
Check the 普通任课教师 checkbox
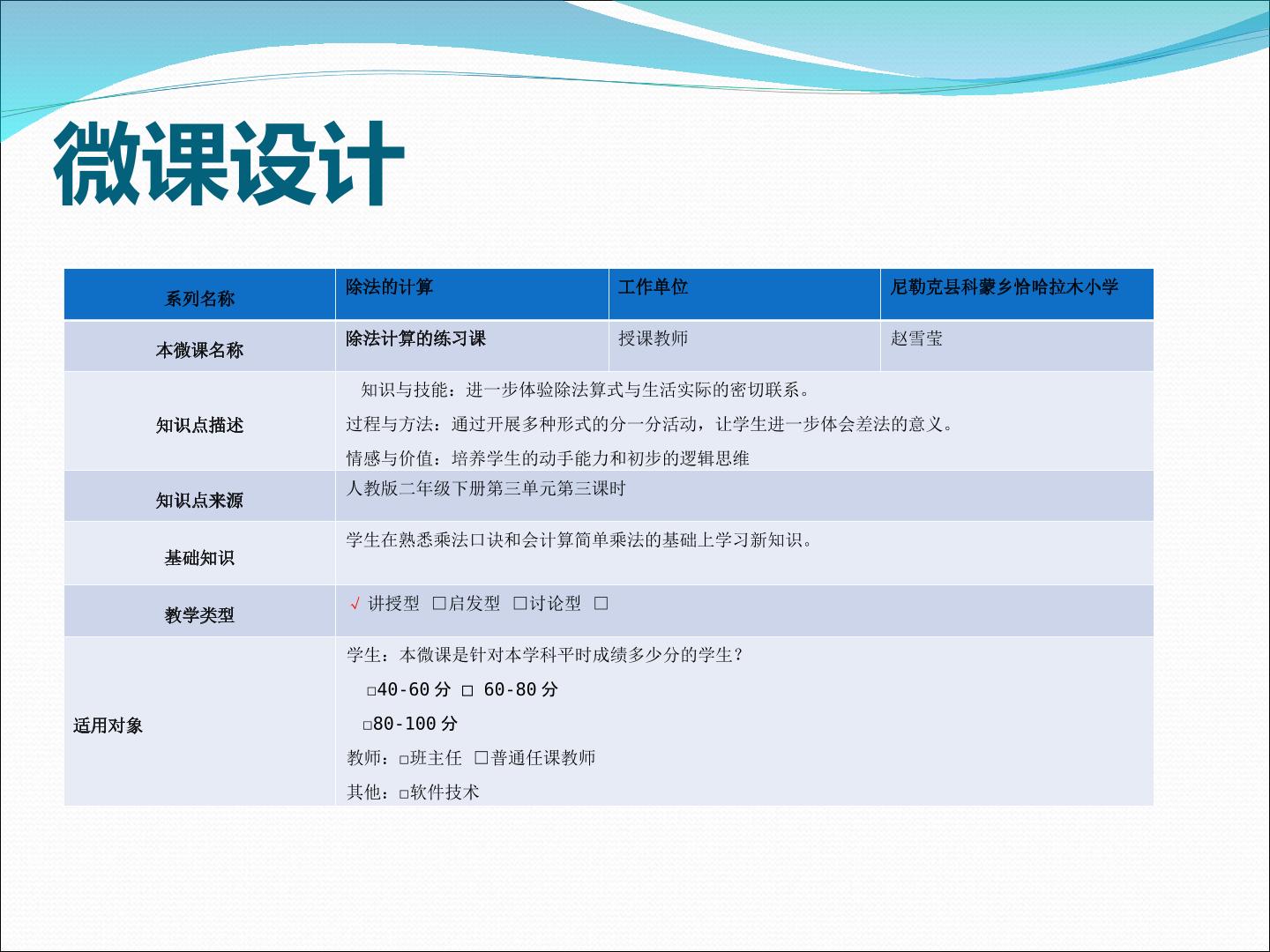pyautogui.click(x=482, y=758)
